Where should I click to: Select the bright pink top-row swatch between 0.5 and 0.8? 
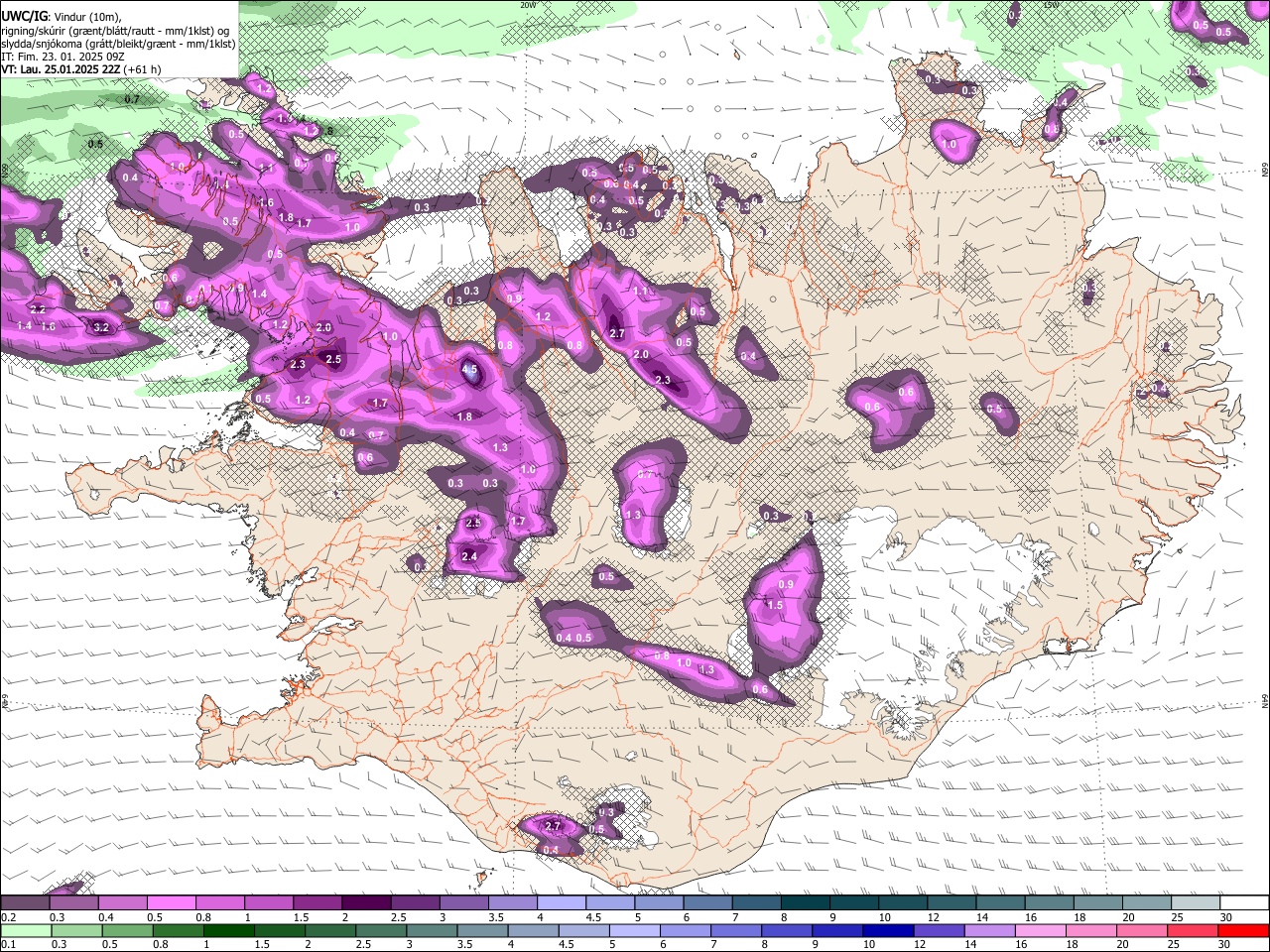pos(172,903)
